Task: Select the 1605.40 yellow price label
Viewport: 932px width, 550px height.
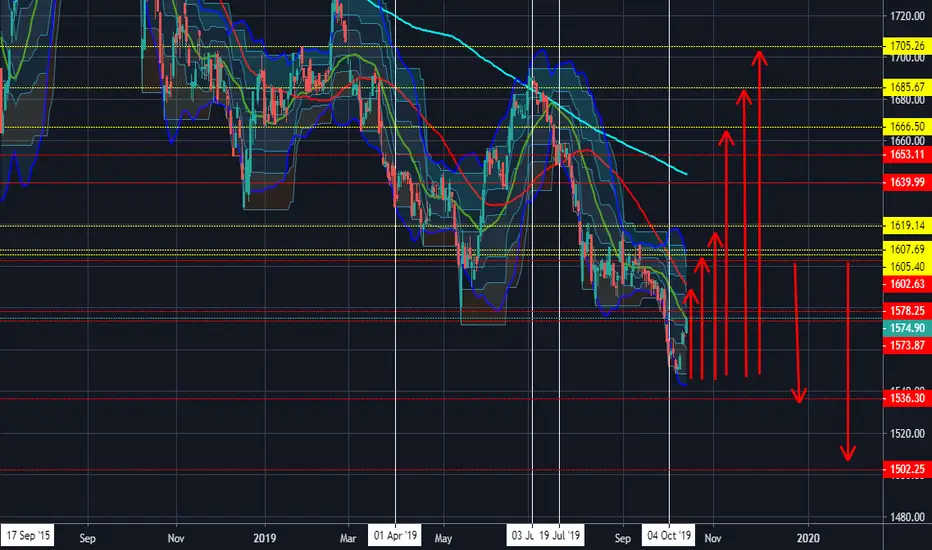Action: pyautogui.click(x=907, y=266)
